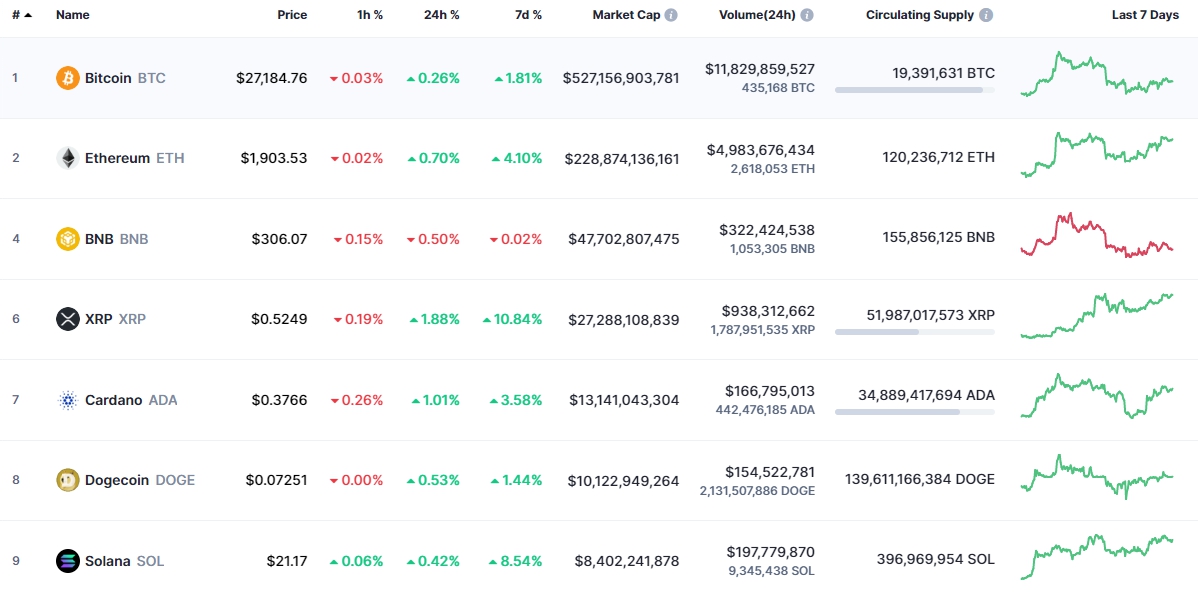Click the Ethereum coin logo
This screenshot has height=597, width=1198.
pos(68,158)
